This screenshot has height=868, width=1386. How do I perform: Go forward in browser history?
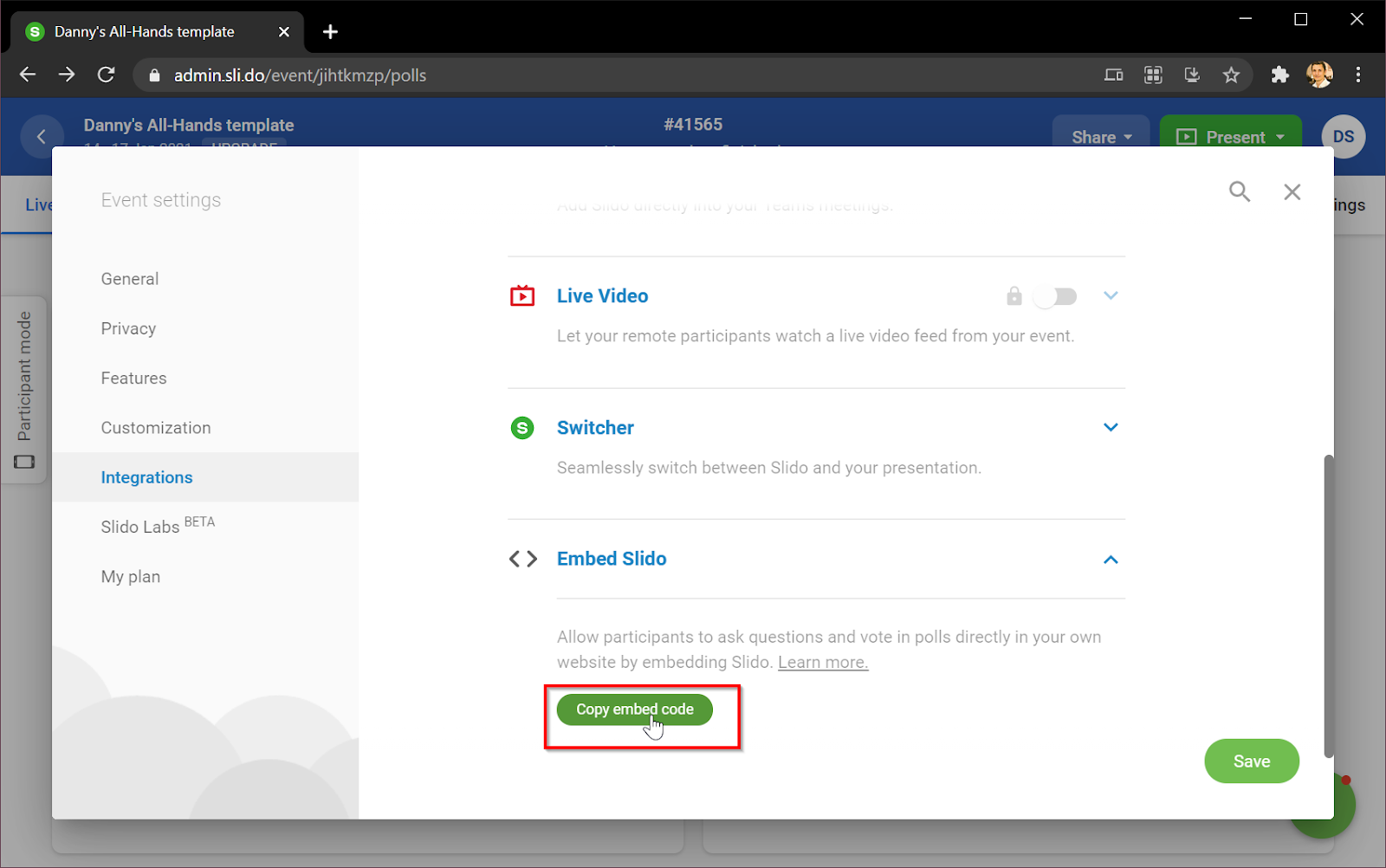coord(67,74)
